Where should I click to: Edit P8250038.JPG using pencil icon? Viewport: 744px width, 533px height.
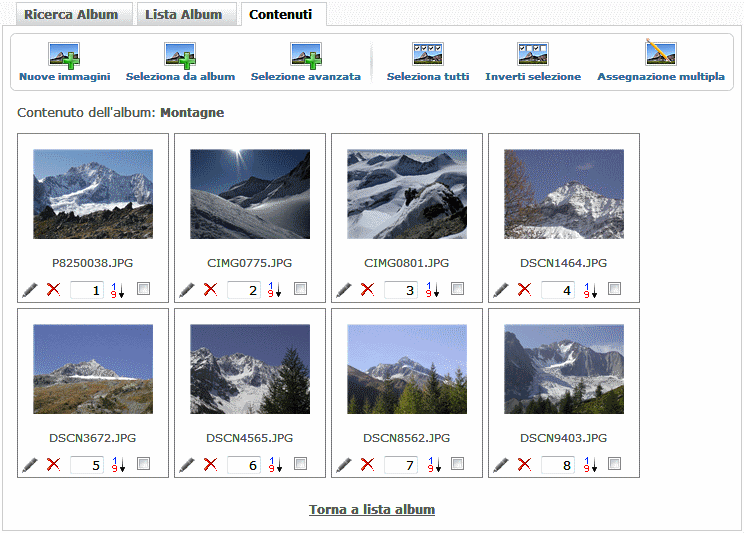(x=30, y=290)
